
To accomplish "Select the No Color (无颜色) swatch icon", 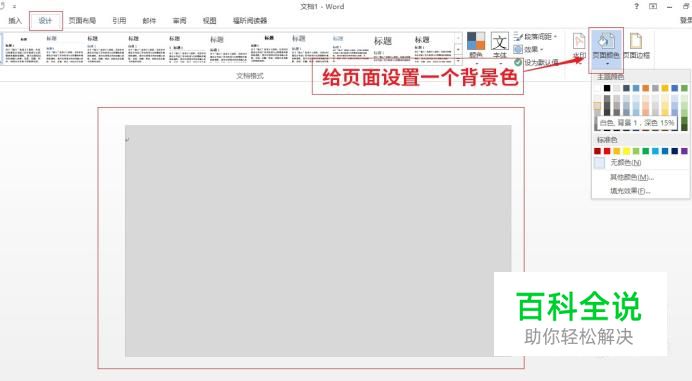I will 599,163.
